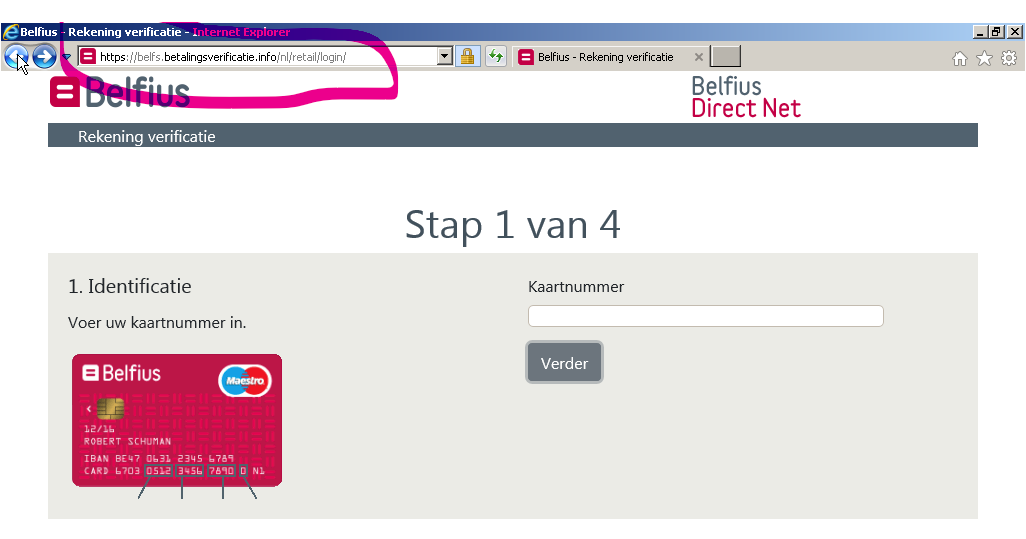Screen dimensions: 1026x539
Task: Go forward with the browser Forward arrow
Action: (x=44, y=57)
